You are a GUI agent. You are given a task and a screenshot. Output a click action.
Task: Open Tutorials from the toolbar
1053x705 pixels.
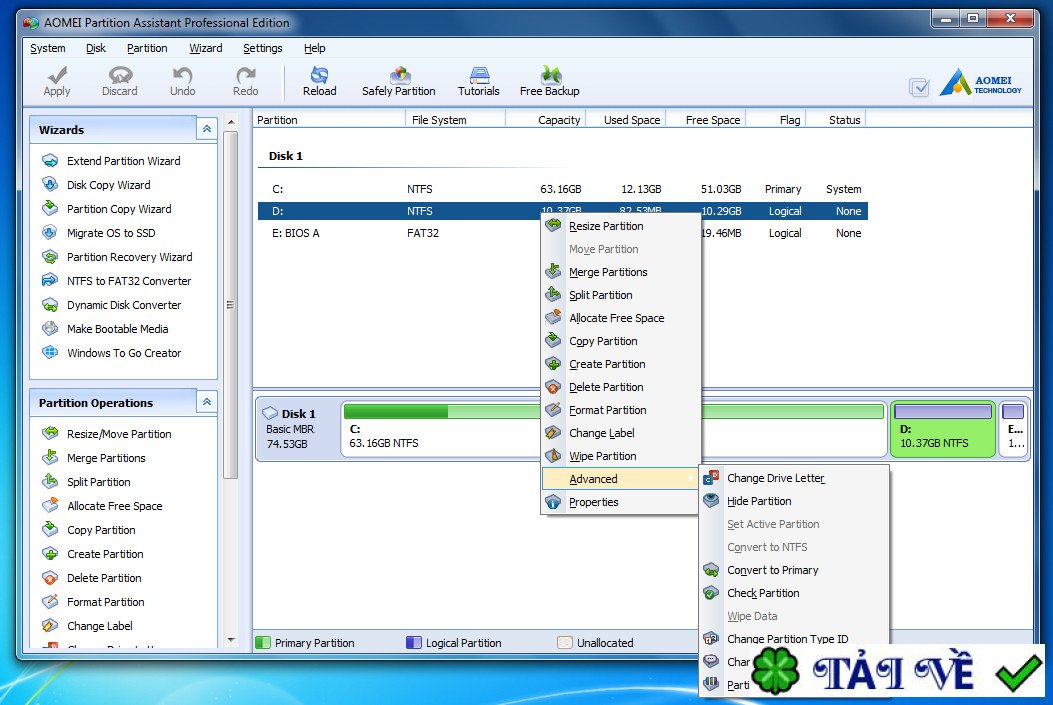pyautogui.click(x=478, y=81)
